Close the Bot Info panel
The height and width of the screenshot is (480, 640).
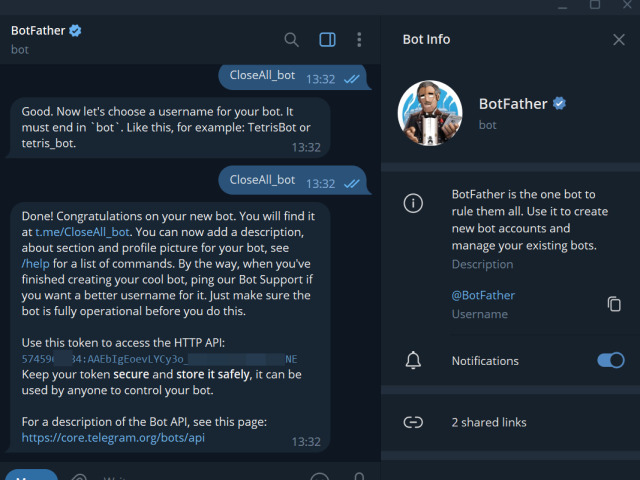point(619,40)
